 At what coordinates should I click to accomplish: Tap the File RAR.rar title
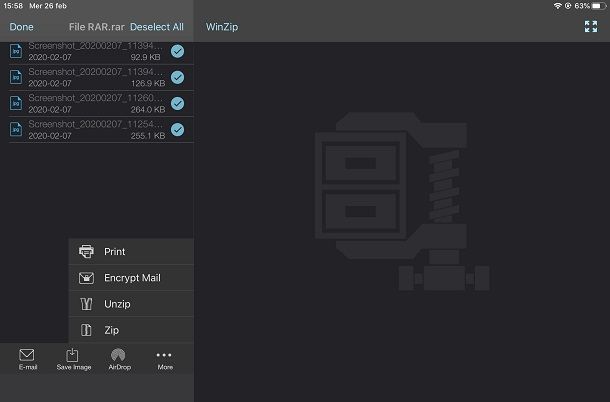pyautogui.click(x=96, y=27)
